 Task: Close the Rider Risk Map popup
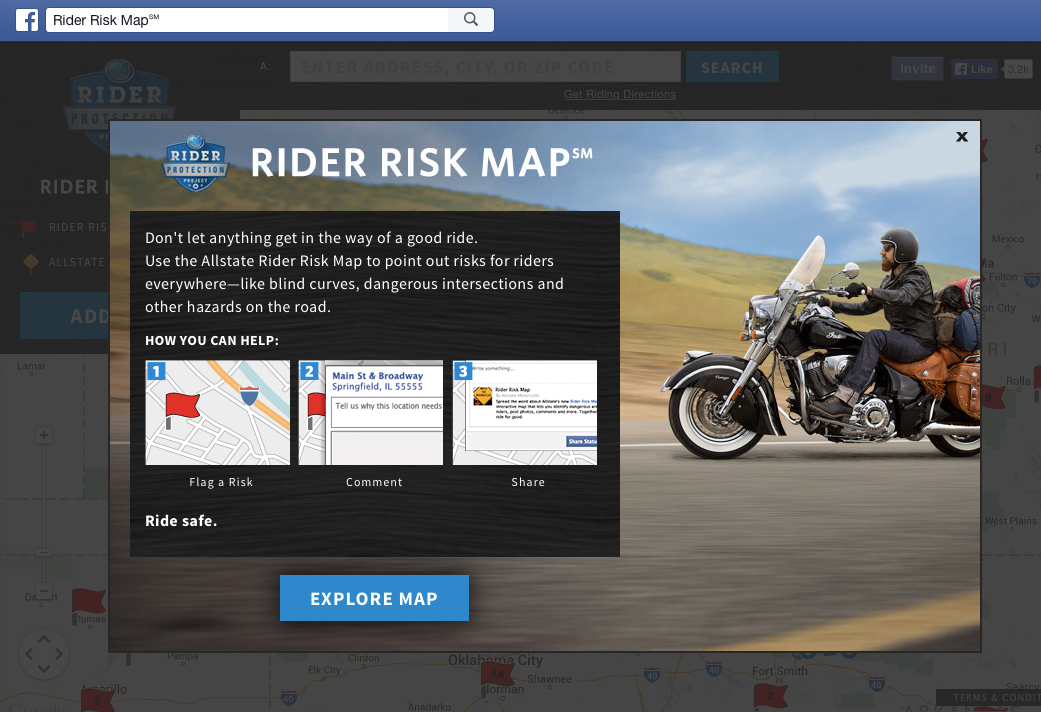[x=961, y=137]
